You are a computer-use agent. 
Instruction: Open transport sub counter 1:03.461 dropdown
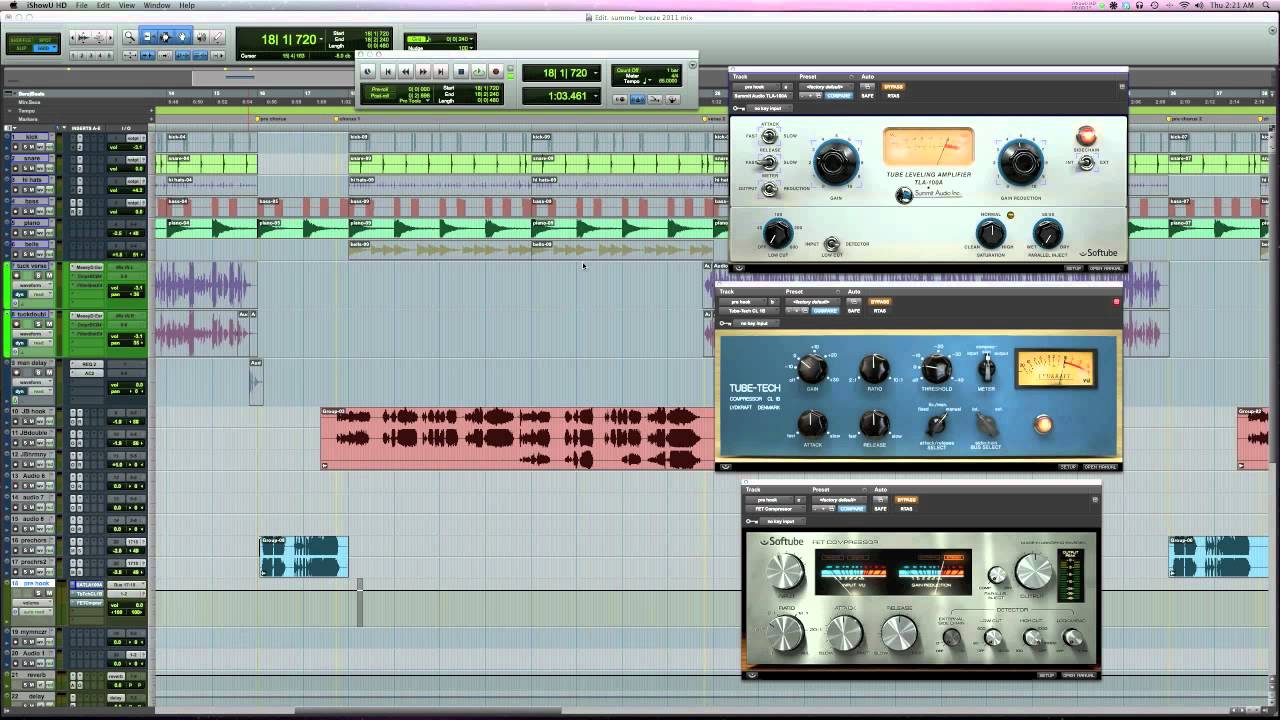click(x=595, y=96)
